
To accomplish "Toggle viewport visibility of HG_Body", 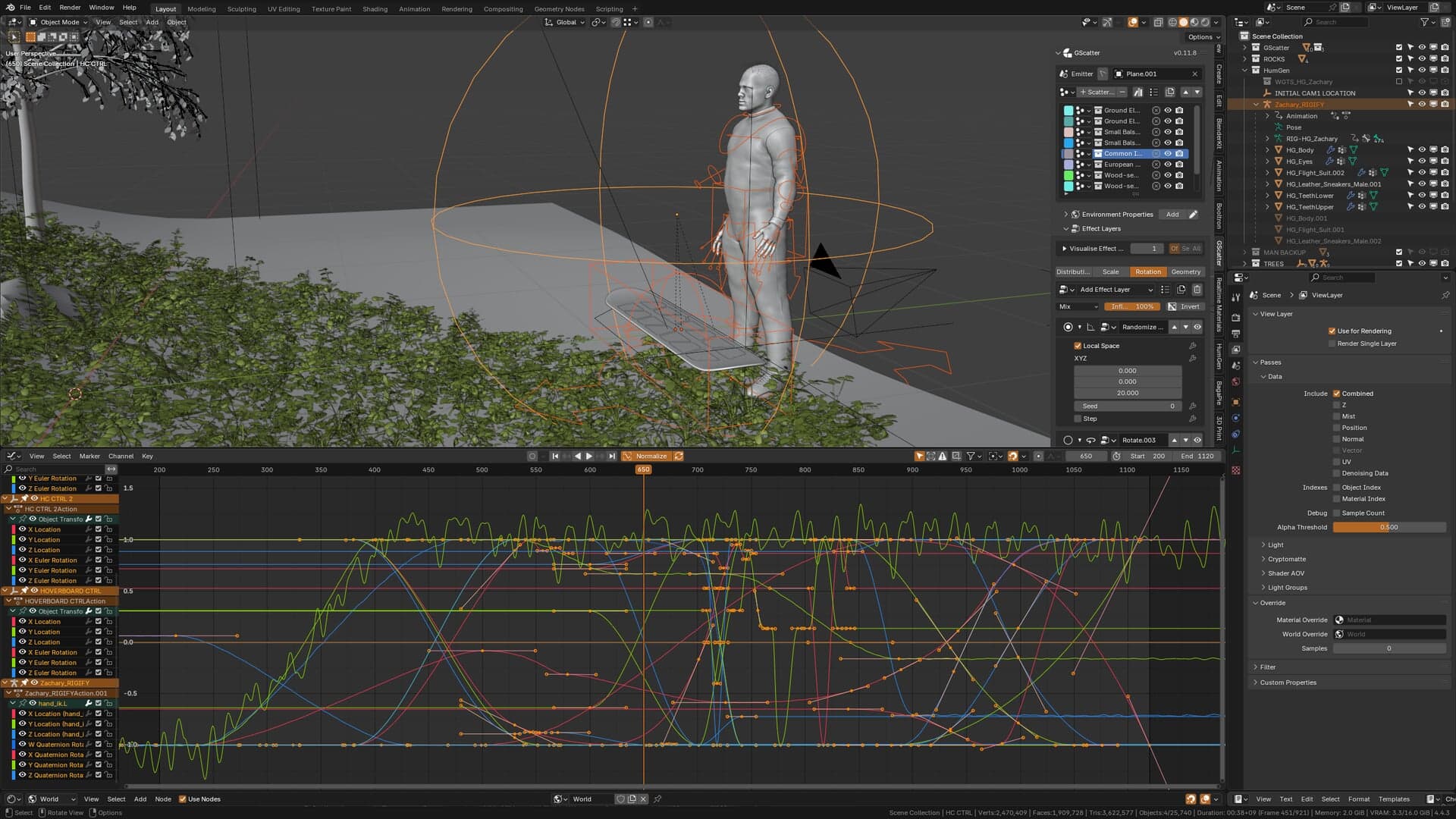I will [x=1422, y=150].
